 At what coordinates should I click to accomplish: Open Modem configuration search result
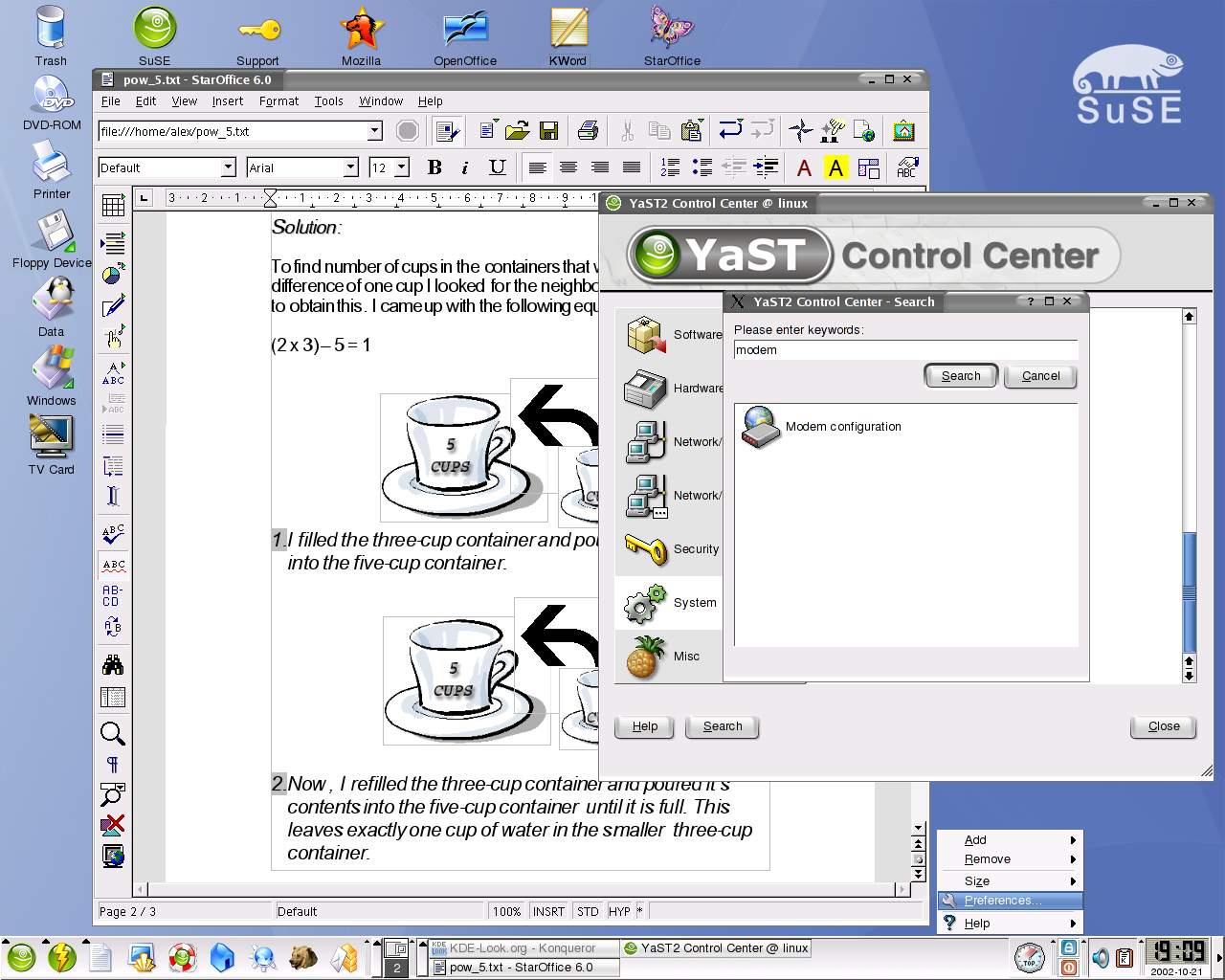(x=823, y=427)
